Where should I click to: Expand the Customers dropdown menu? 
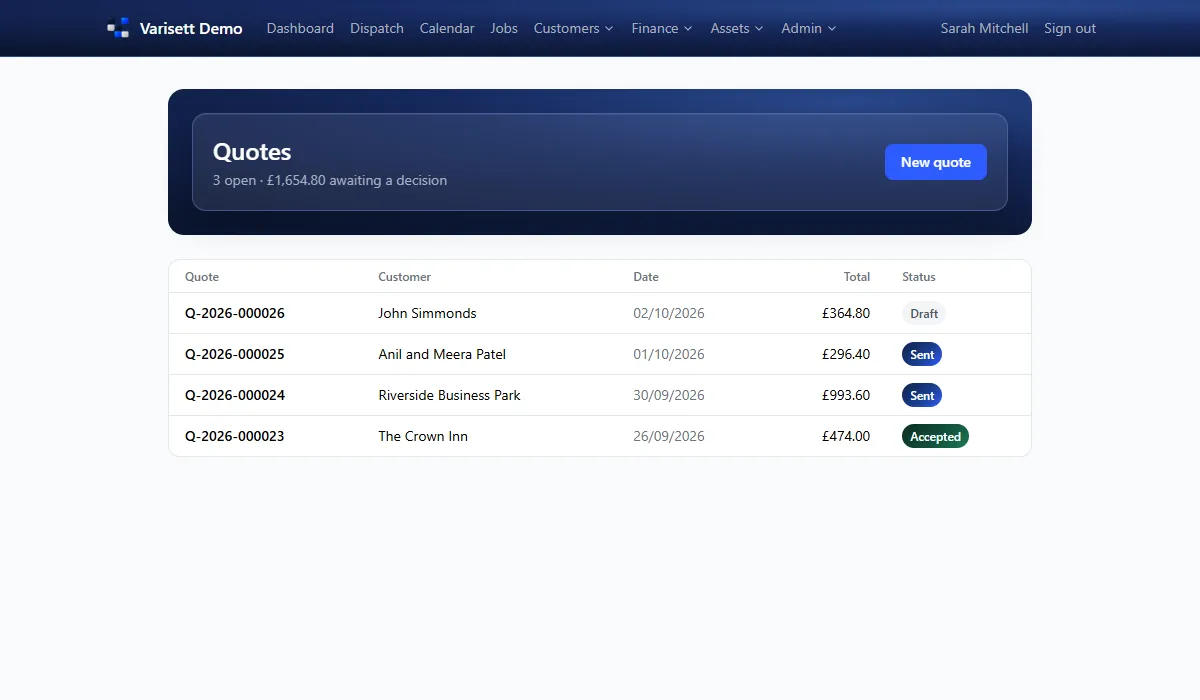tap(574, 28)
